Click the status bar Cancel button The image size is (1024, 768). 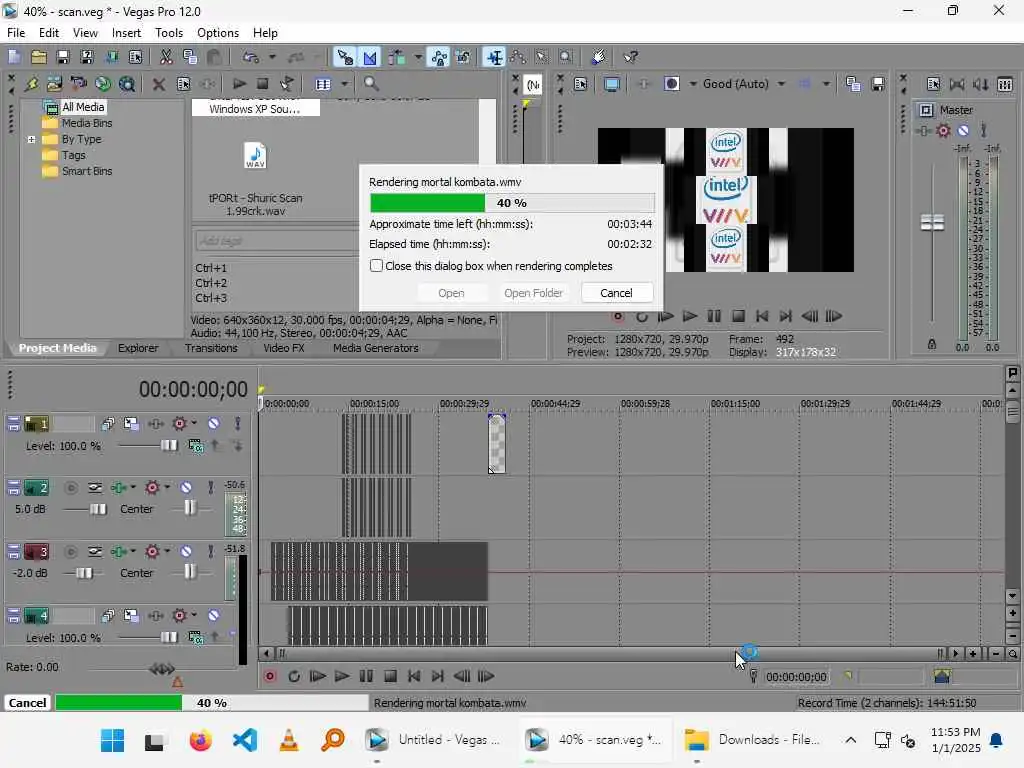[x=27, y=703]
